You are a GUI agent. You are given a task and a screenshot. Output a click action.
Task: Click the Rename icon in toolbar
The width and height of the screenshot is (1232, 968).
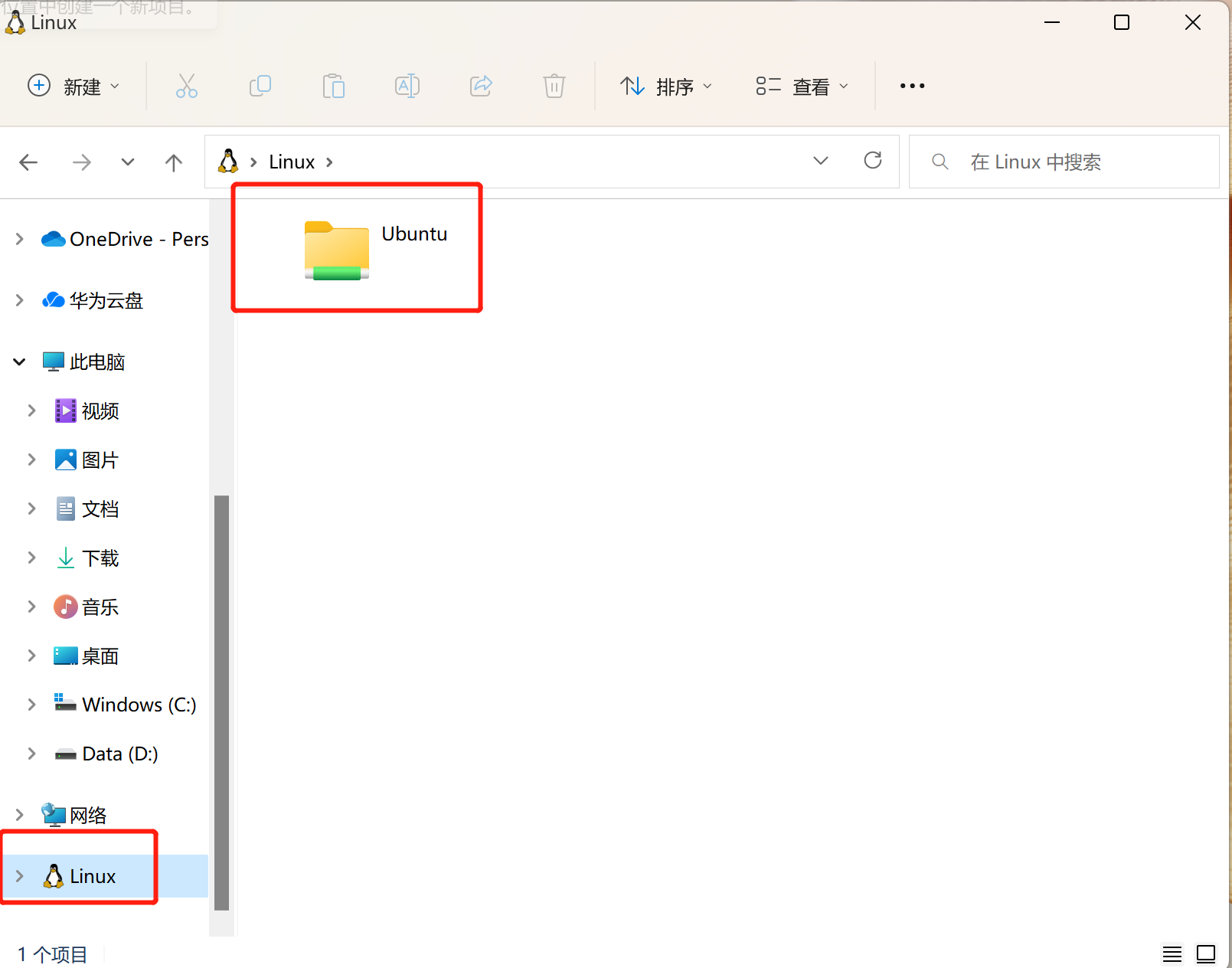(407, 86)
